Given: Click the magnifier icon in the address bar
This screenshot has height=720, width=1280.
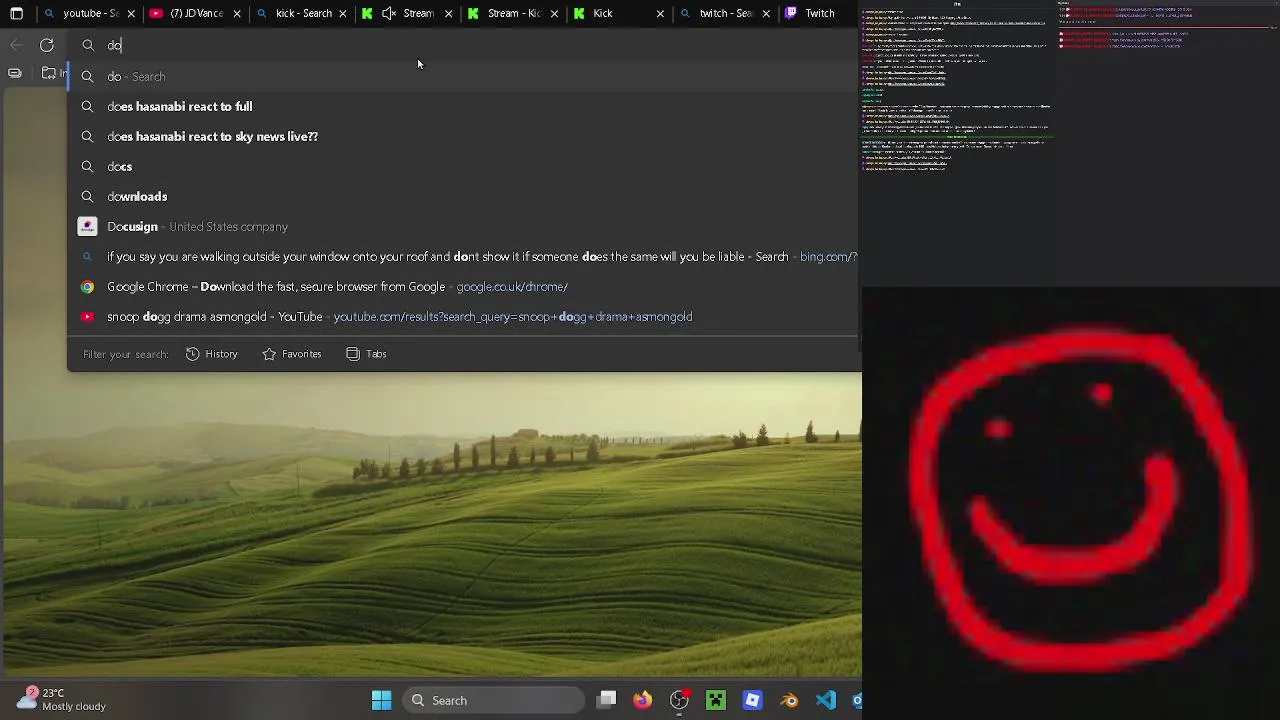Looking at the screenshot, I should point(88,45).
